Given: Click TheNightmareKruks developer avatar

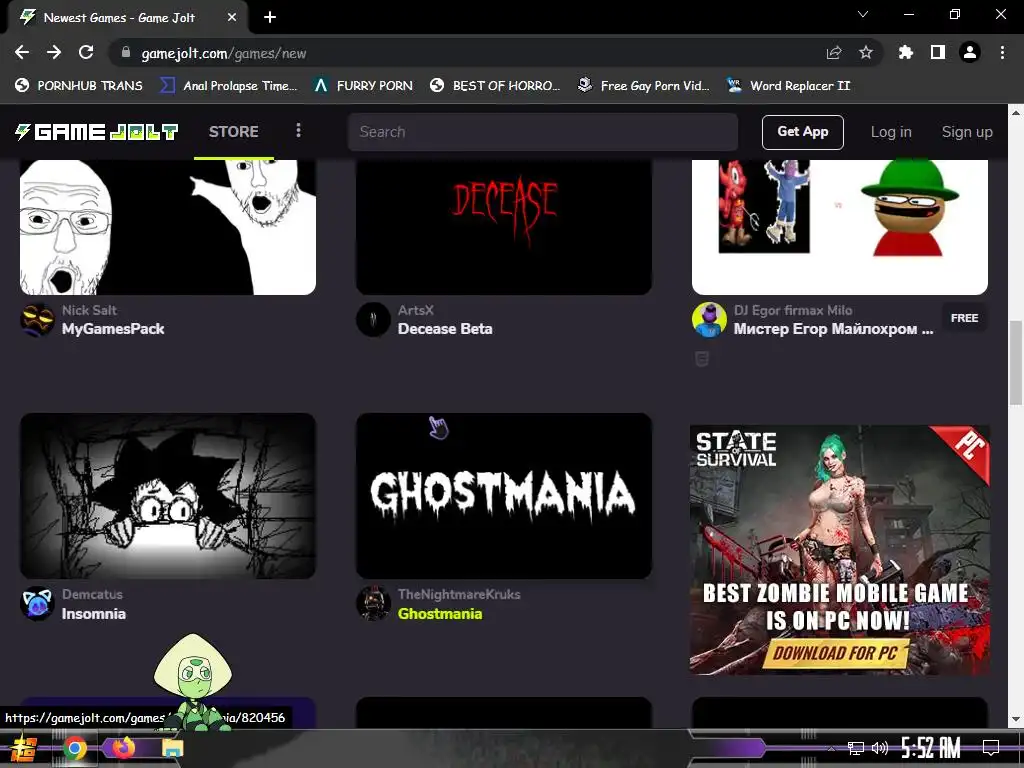Looking at the screenshot, I should [373, 603].
